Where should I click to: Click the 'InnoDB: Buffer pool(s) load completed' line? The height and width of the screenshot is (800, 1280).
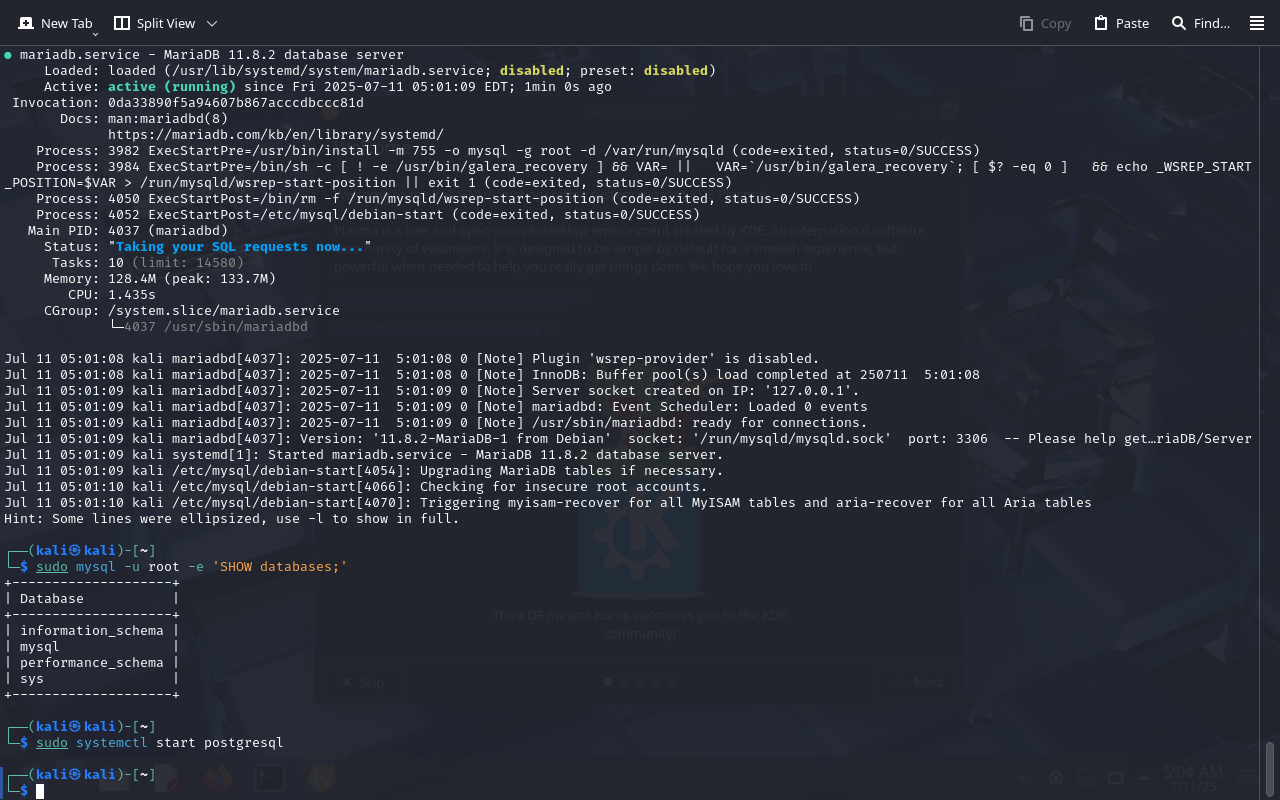(x=492, y=375)
